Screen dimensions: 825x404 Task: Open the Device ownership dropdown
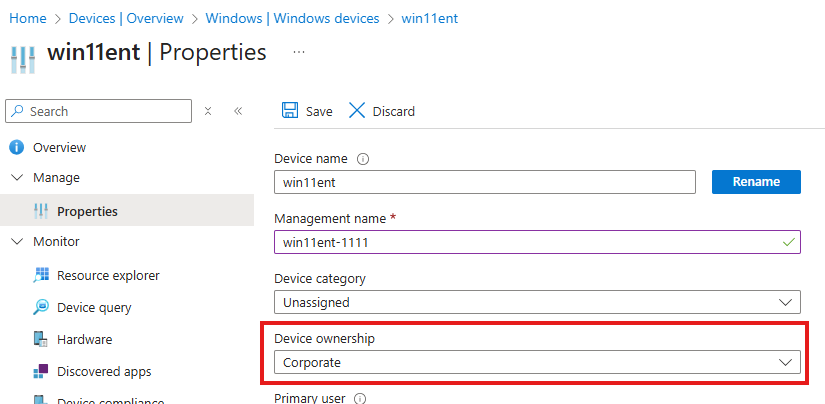537,362
